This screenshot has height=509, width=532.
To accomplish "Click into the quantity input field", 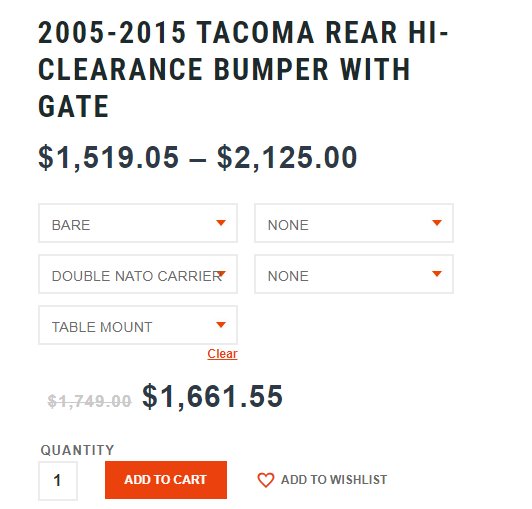I will pos(58,481).
